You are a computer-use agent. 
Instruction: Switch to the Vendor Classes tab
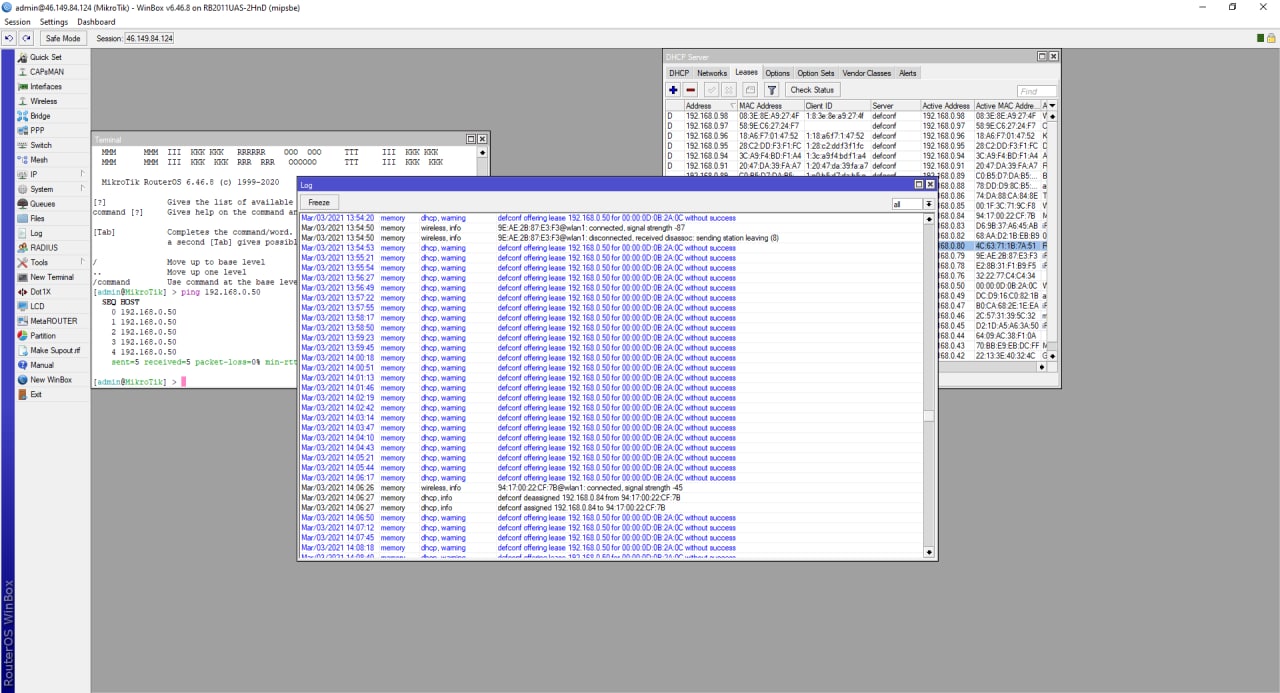pos(867,73)
